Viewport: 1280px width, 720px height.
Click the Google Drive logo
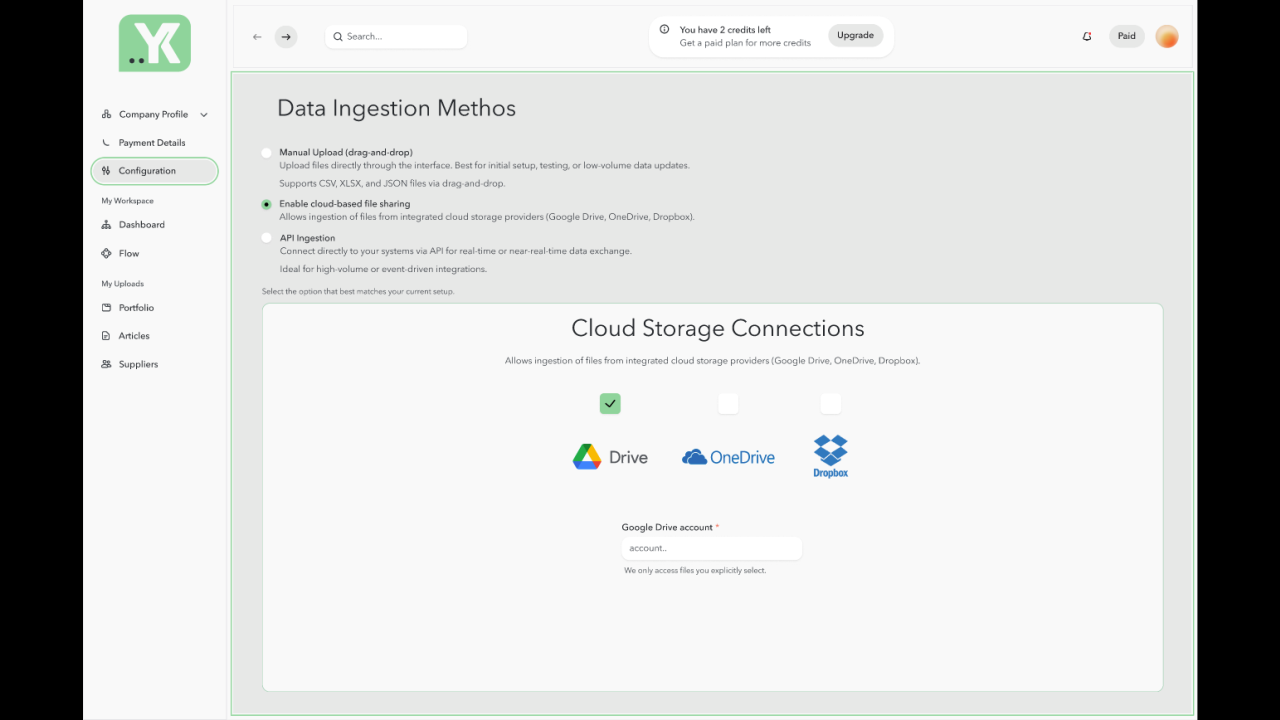pyautogui.click(x=610, y=457)
